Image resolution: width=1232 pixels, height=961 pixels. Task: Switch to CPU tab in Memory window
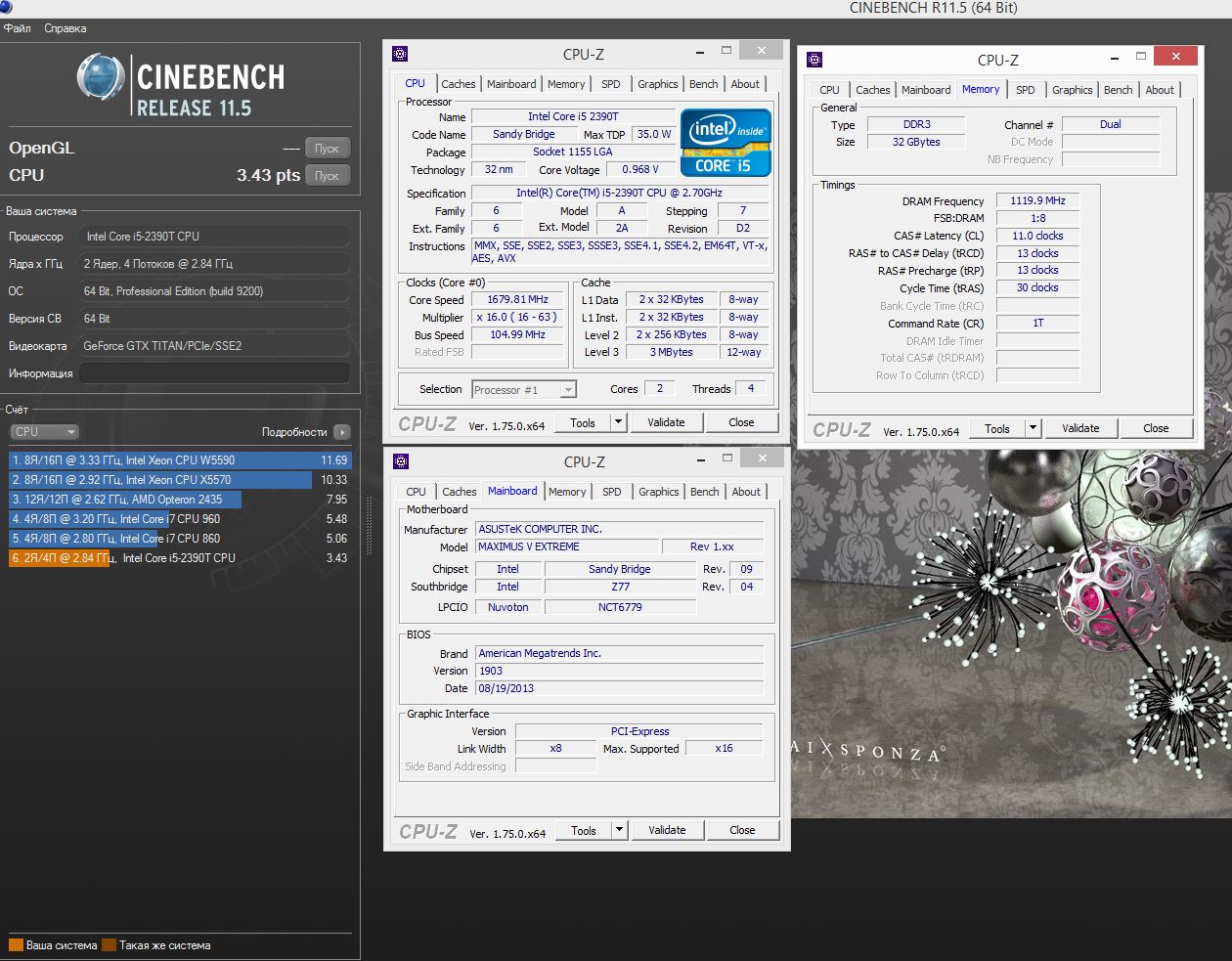coord(829,90)
